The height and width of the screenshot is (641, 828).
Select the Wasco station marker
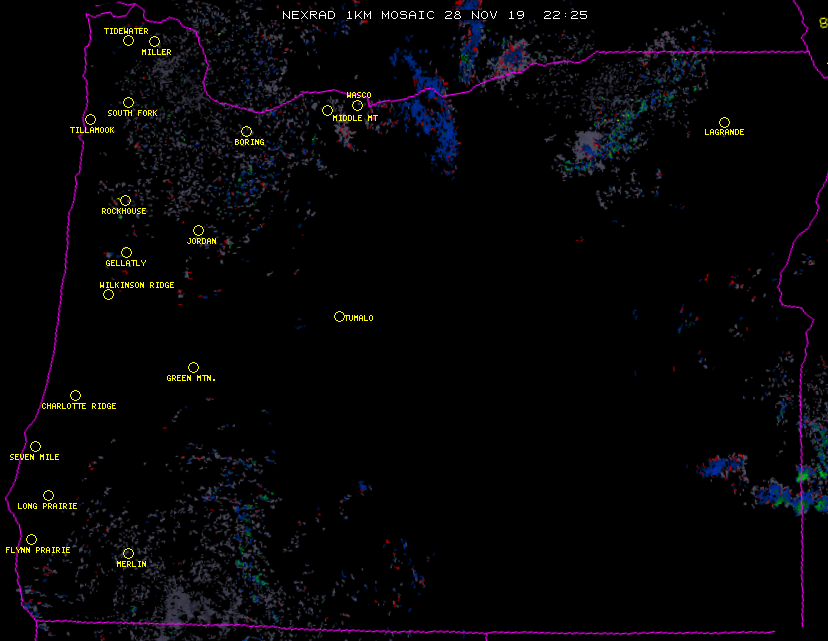[x=357, y=105]
